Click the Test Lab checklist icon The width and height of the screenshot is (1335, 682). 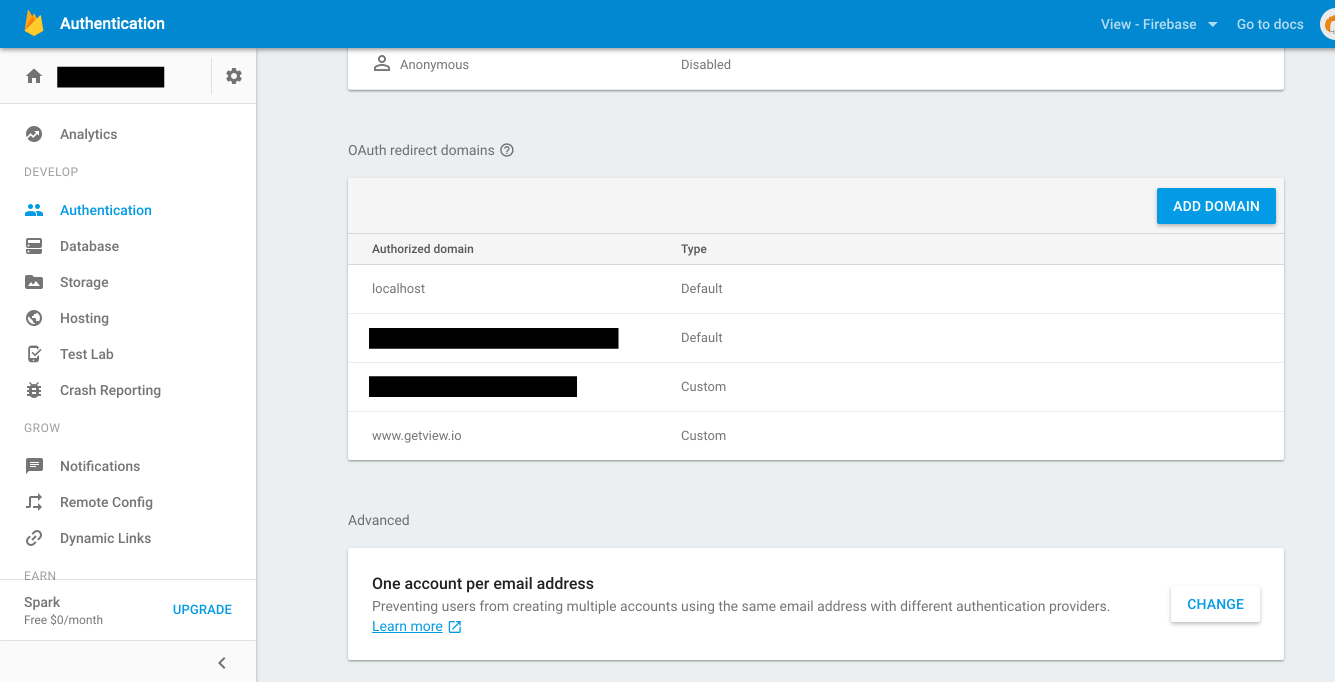point(34,354)
